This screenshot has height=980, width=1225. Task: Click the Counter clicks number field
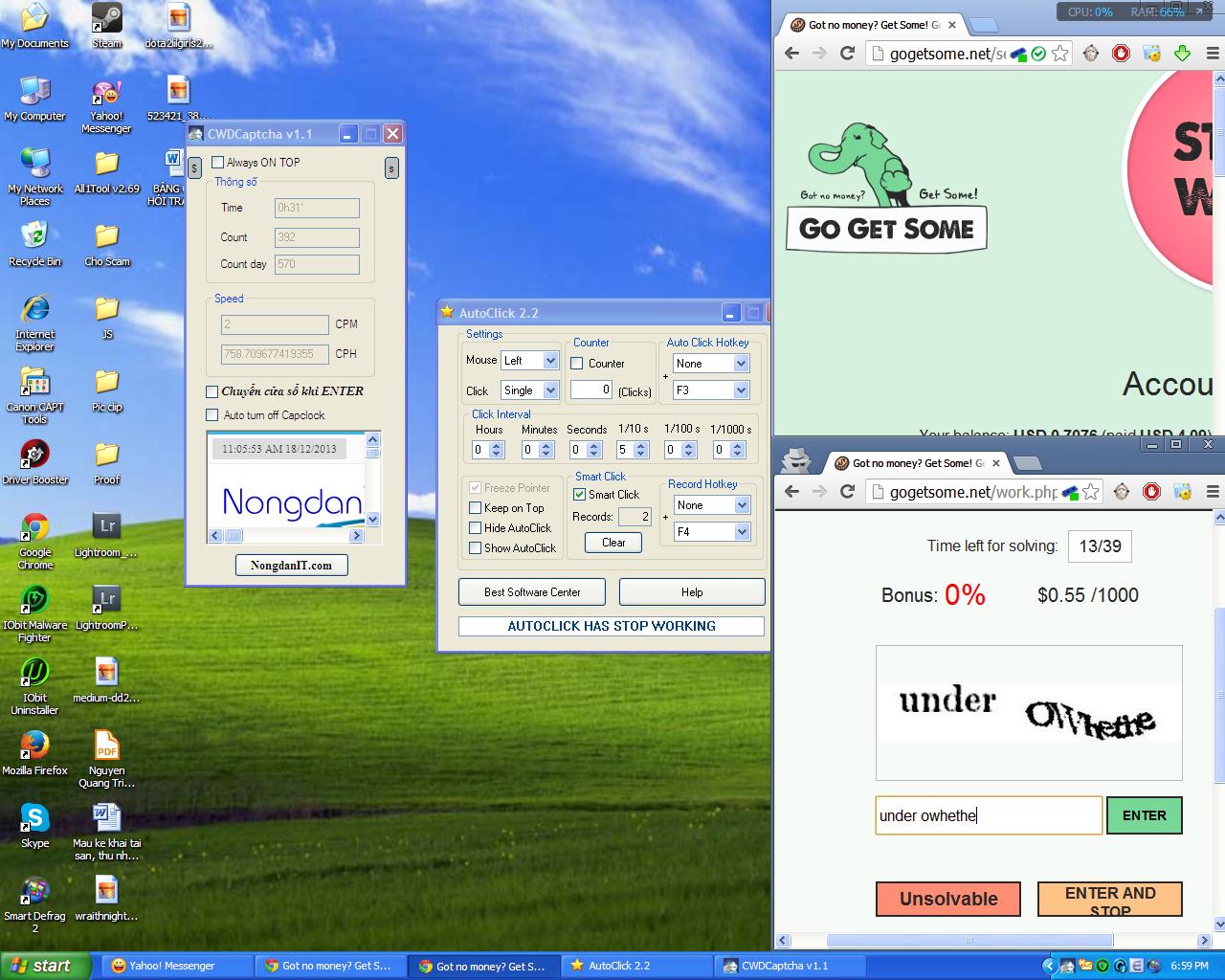point(591,390)
